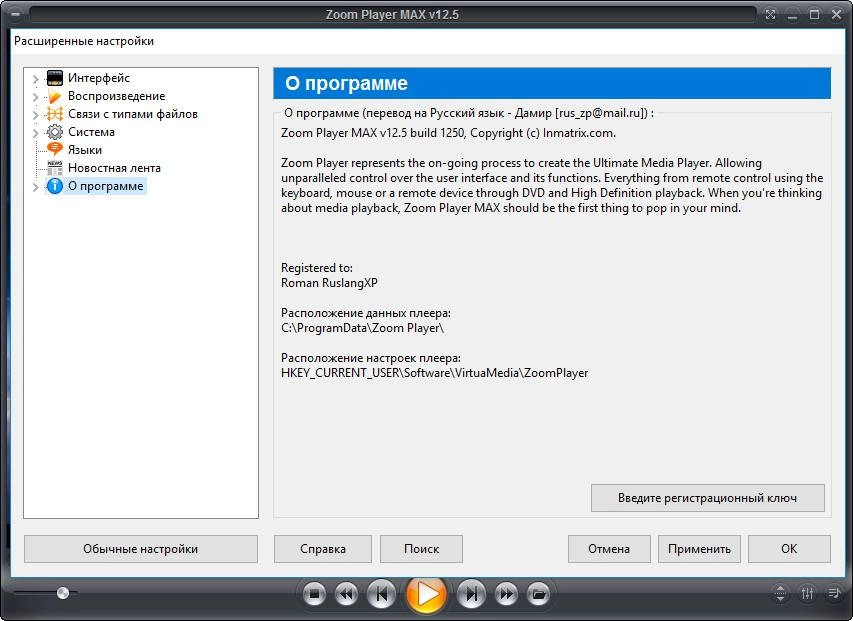Adjust the volume slider knob
The width and height of the screenshot is (853, 621).
(x=63, y=593)
